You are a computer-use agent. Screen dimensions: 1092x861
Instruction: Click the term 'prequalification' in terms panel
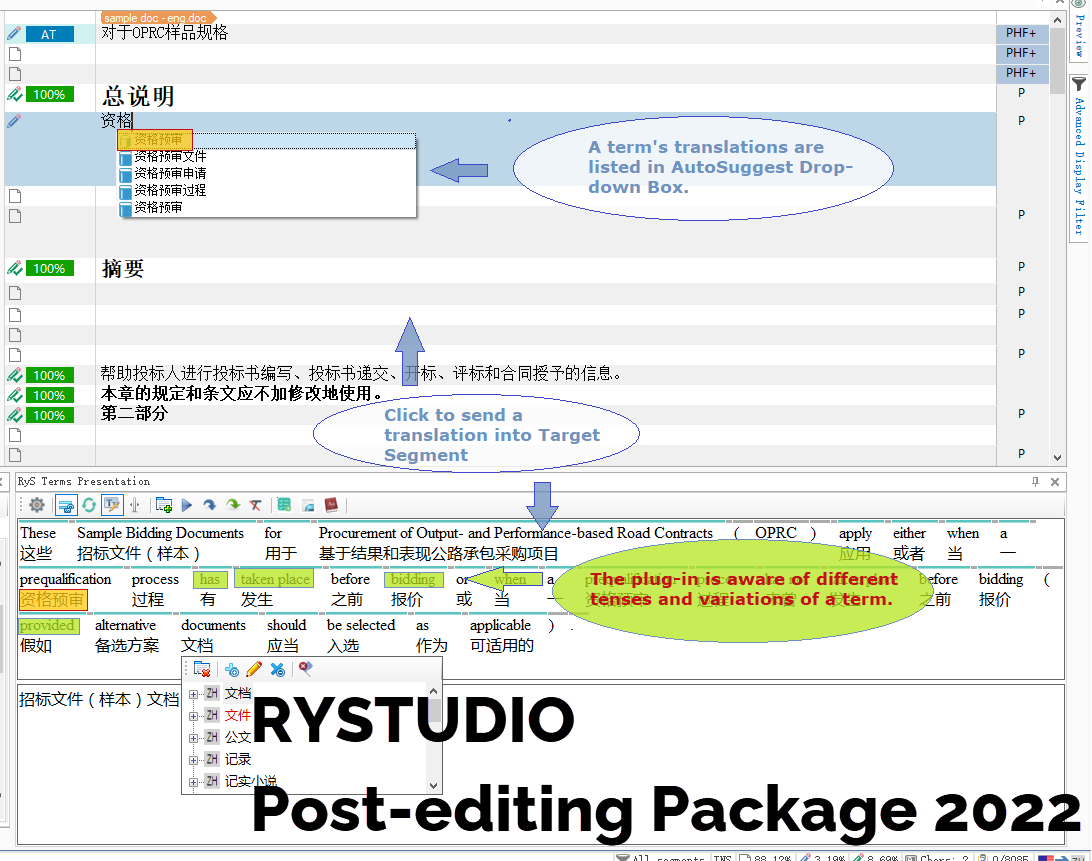[x=65, y=580]
